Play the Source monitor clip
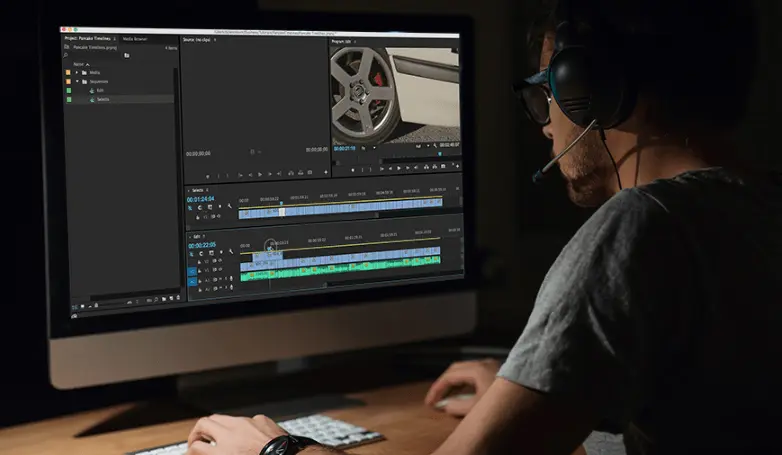Viewport: 782px width, 455px height. click(260, 175)
